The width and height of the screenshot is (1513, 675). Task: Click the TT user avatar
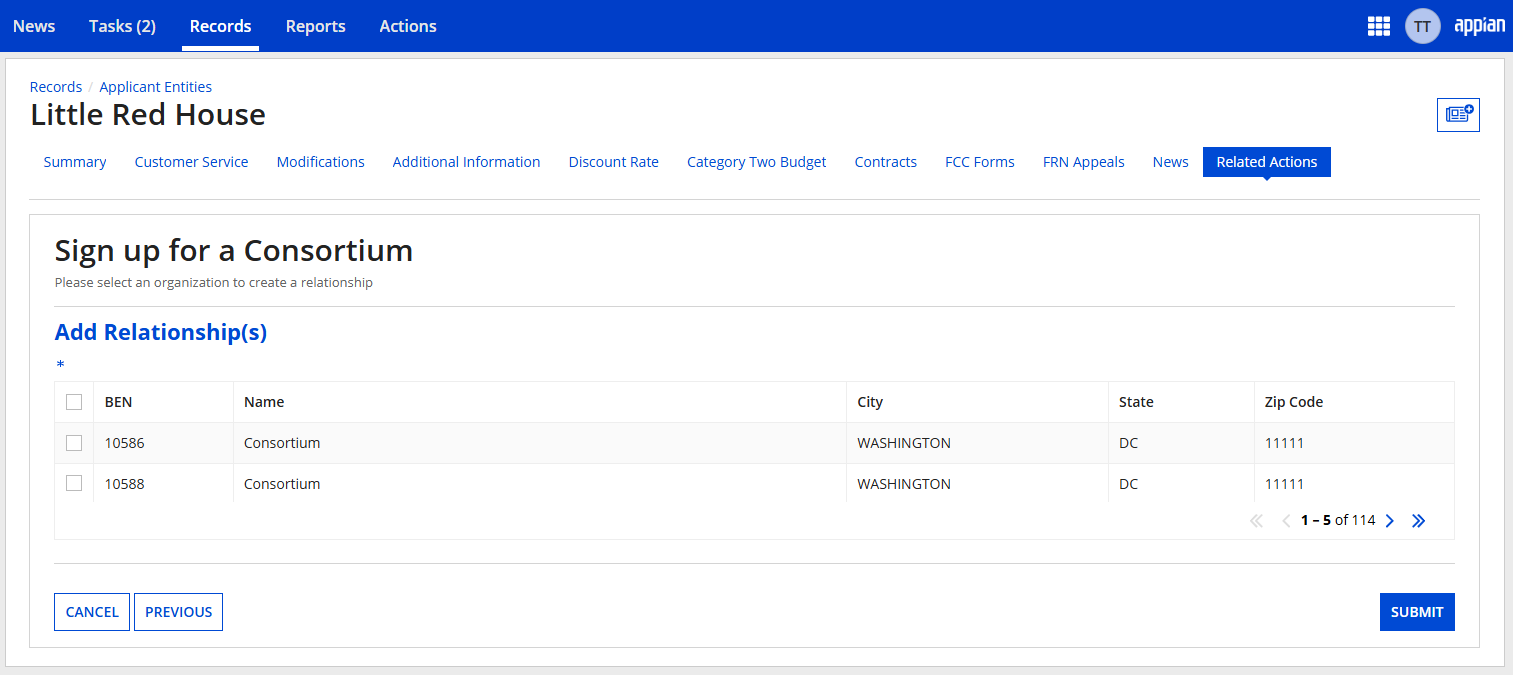[1422, 26]
